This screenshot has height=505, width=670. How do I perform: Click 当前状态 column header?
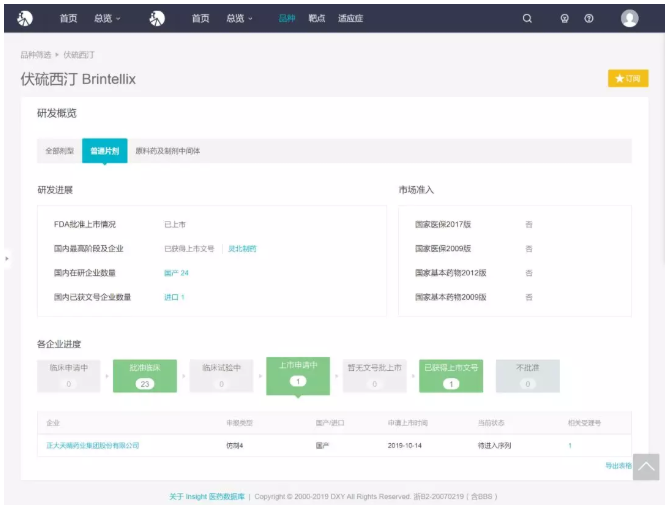tap(491, 423)
